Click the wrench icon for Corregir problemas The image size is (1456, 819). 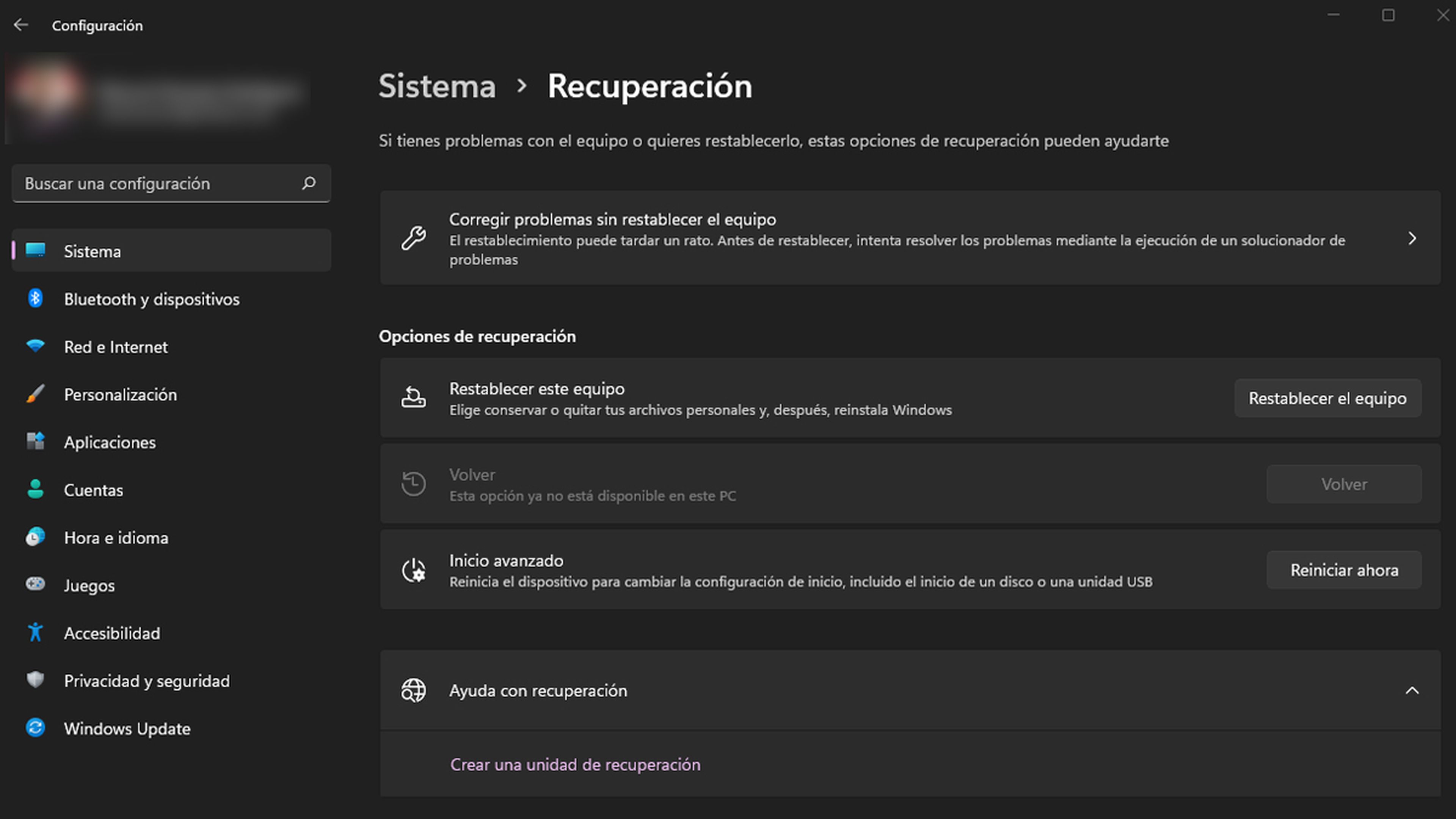(413, 238)
